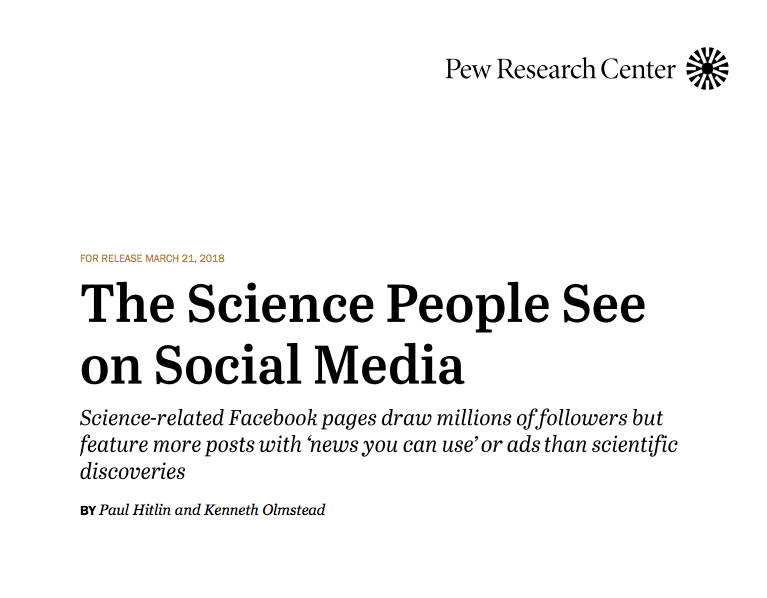Click the Pew Research Center sunburst logo icon
767x598 pixels.
[x=707, y=68]
